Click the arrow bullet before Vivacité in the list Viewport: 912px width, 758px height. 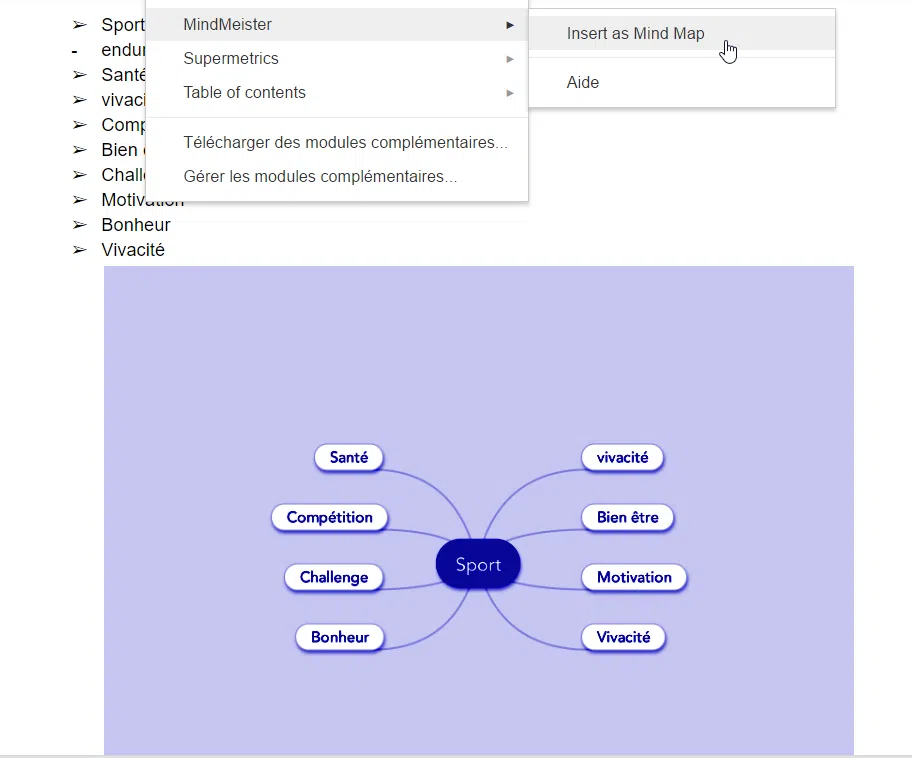point(80,250)
